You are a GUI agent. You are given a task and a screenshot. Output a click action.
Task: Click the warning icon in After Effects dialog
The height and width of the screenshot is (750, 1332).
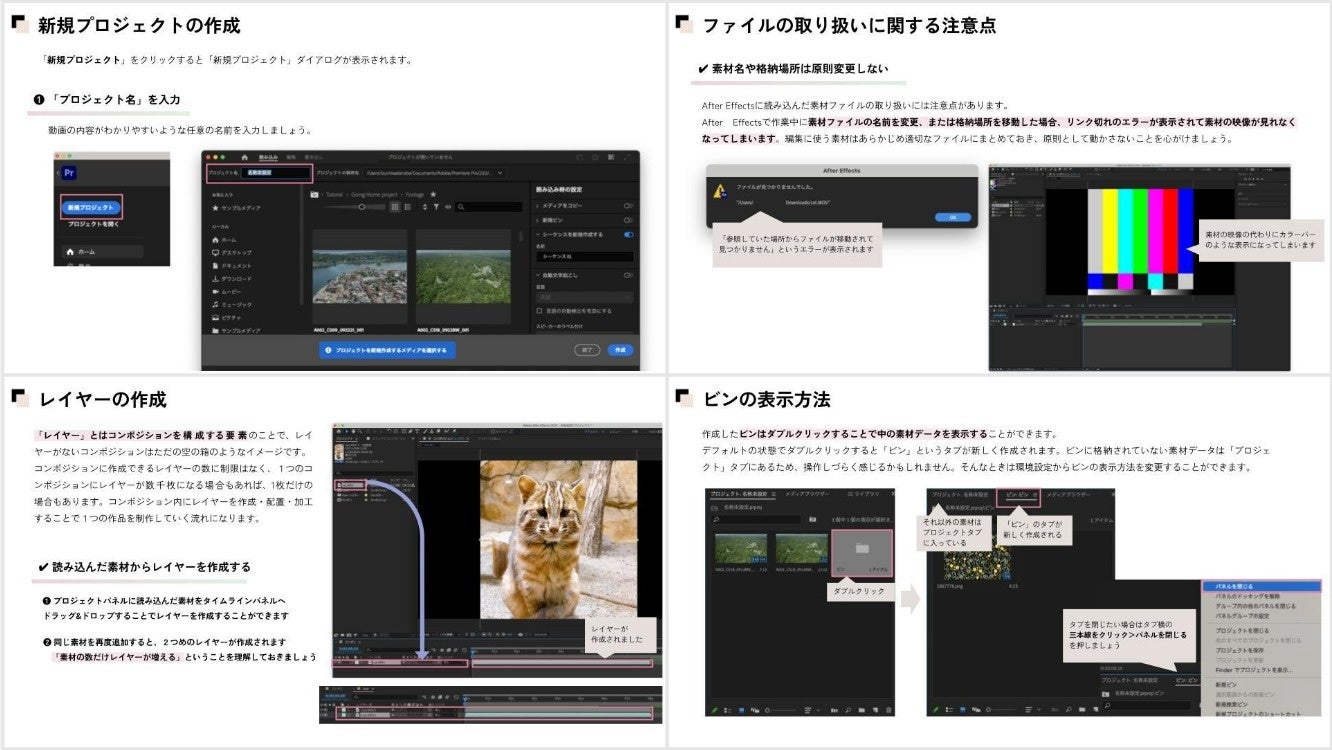click(x=718, y=191)
